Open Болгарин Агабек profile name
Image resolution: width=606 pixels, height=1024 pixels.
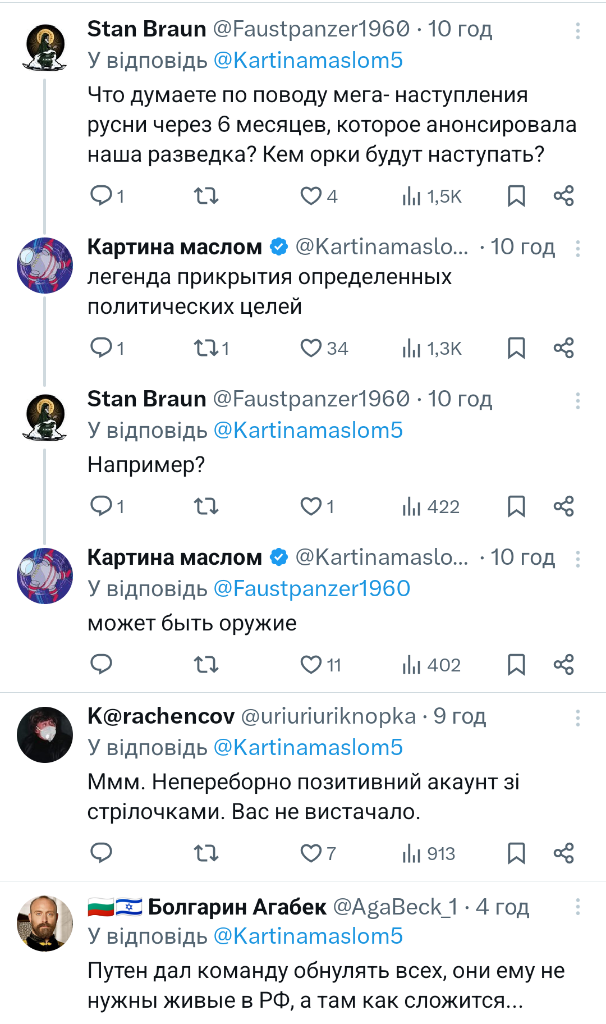237,907
